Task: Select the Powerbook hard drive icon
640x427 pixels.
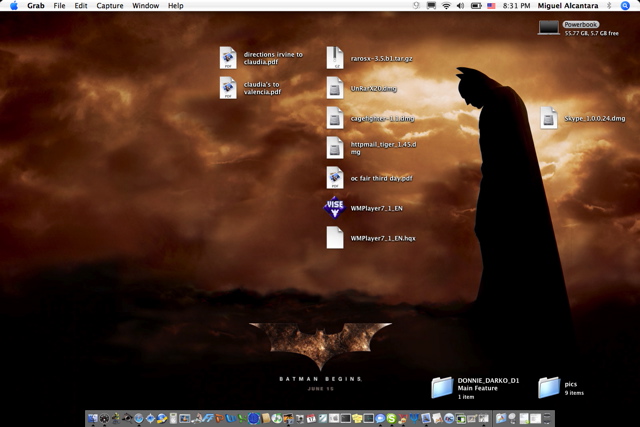Action: [549, 27]
